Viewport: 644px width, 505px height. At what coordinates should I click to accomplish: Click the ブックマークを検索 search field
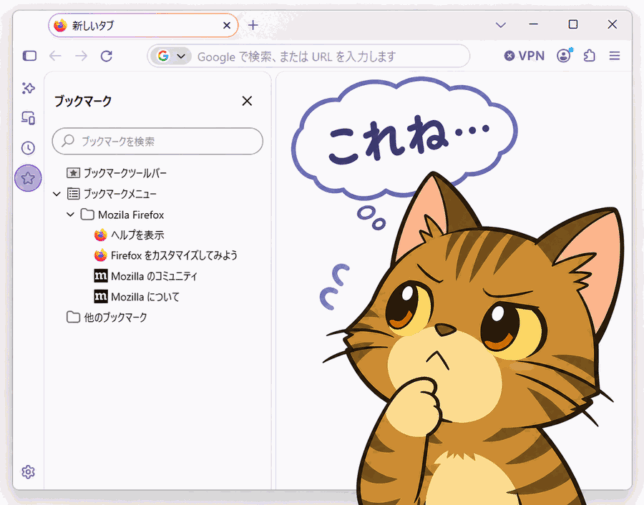[158, 141]
